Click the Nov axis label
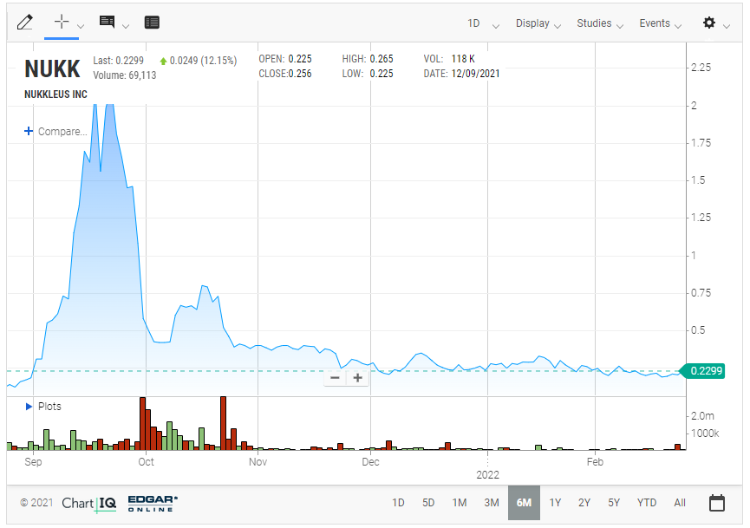Screen dimensions: 750x528 click(258, 462)
